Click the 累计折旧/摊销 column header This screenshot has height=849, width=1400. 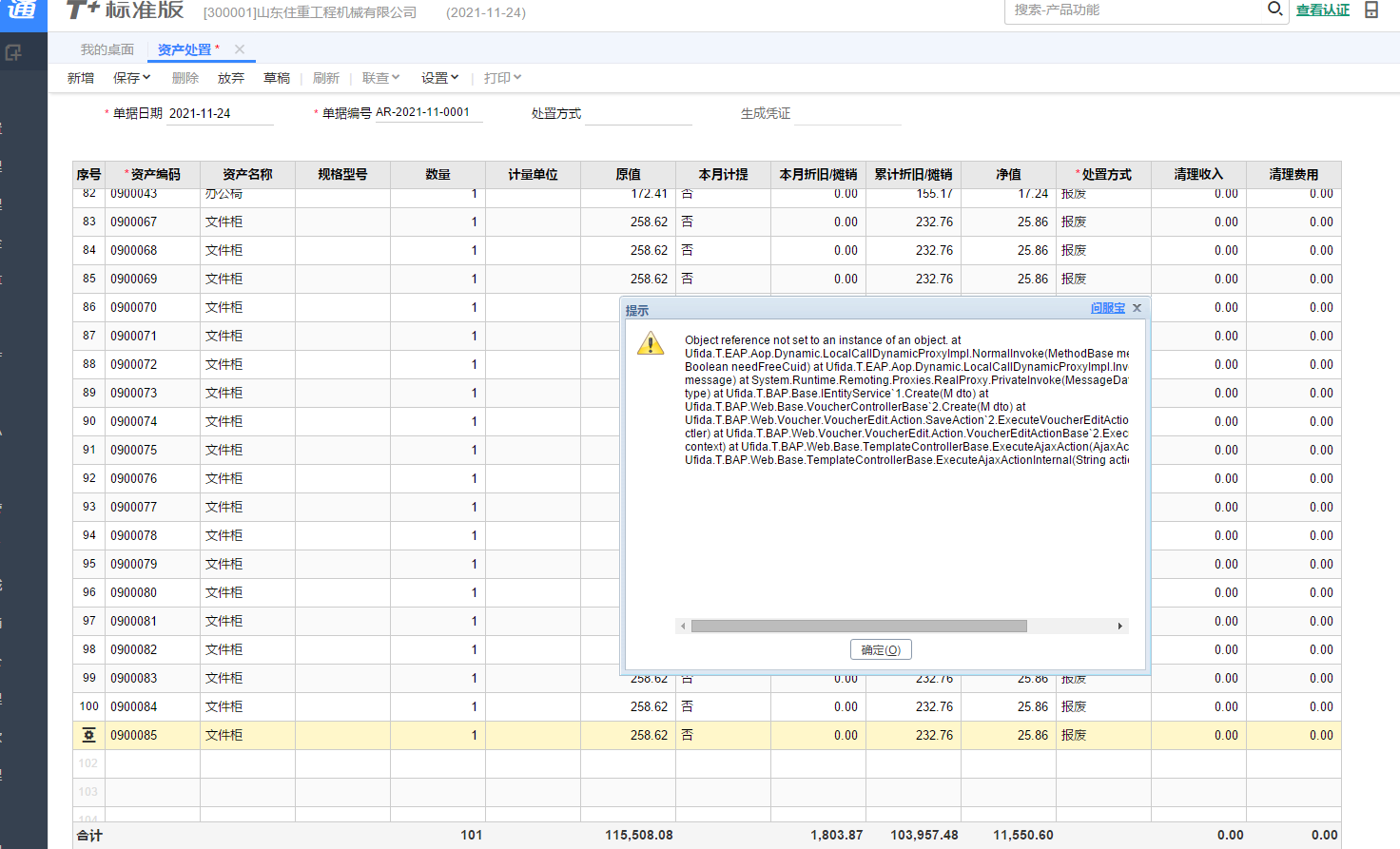[914, 174]
